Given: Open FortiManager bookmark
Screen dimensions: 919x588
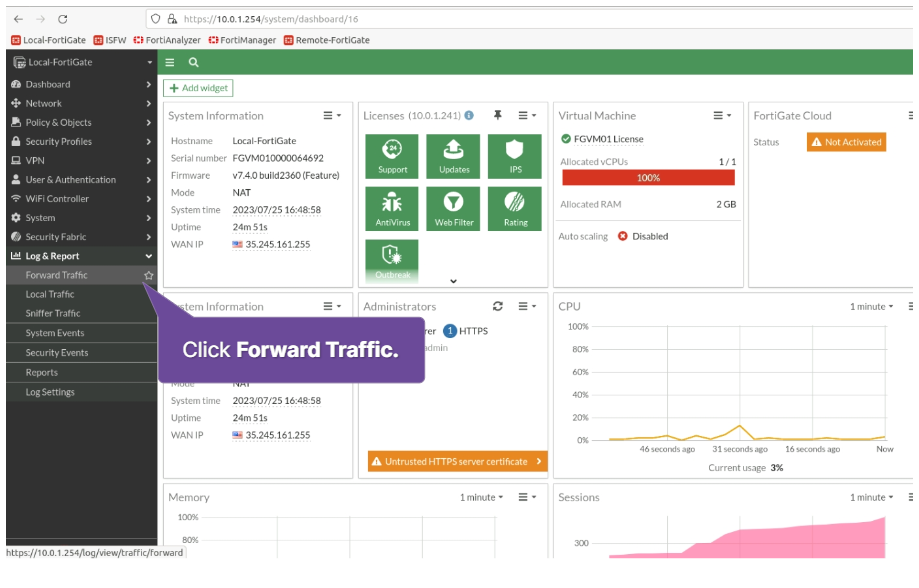Looking at the screenshot, I should (242, 40).
